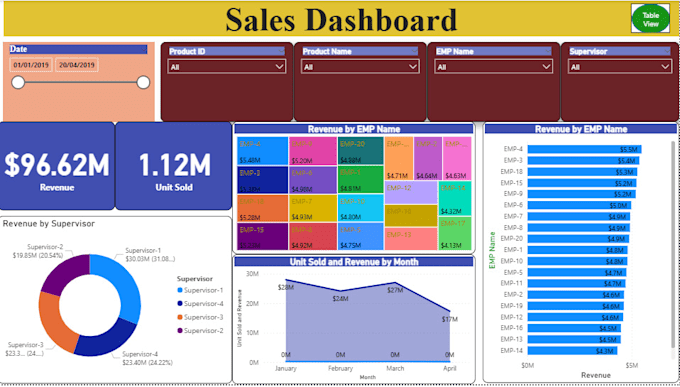Click the EMP-18 bar showing $5.3M
The width and height of the screenshot is (680, 387).
point(582,172)
